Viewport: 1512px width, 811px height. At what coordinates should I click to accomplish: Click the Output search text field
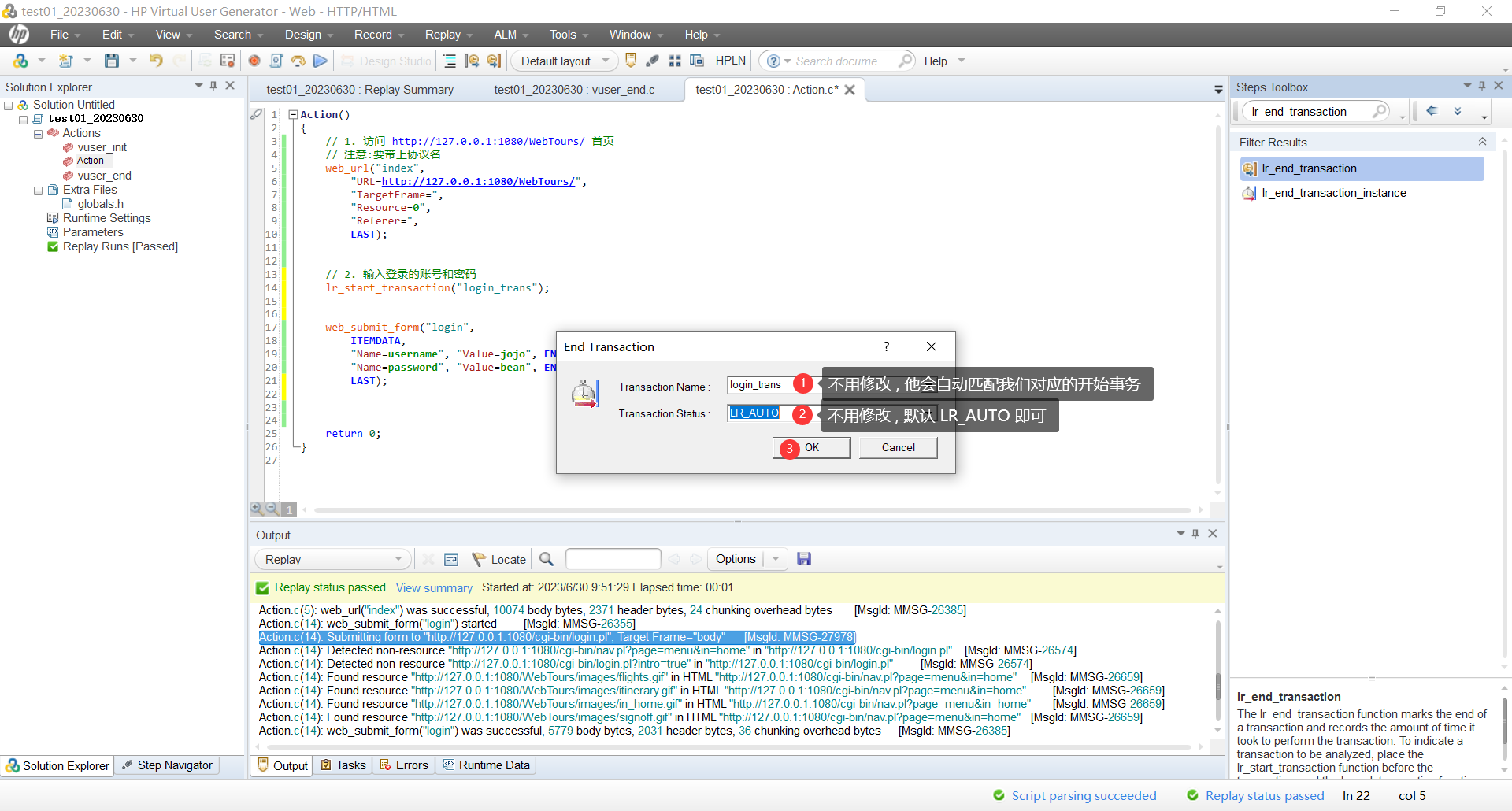point(613,559)
